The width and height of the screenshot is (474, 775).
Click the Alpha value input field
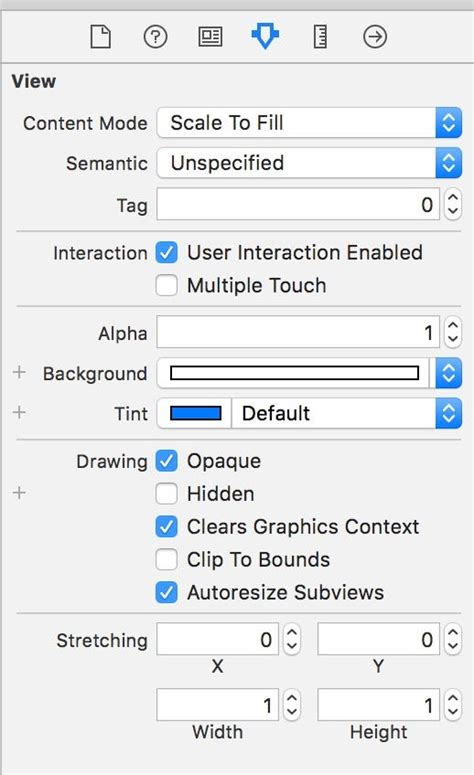click(x=298, y=332)
